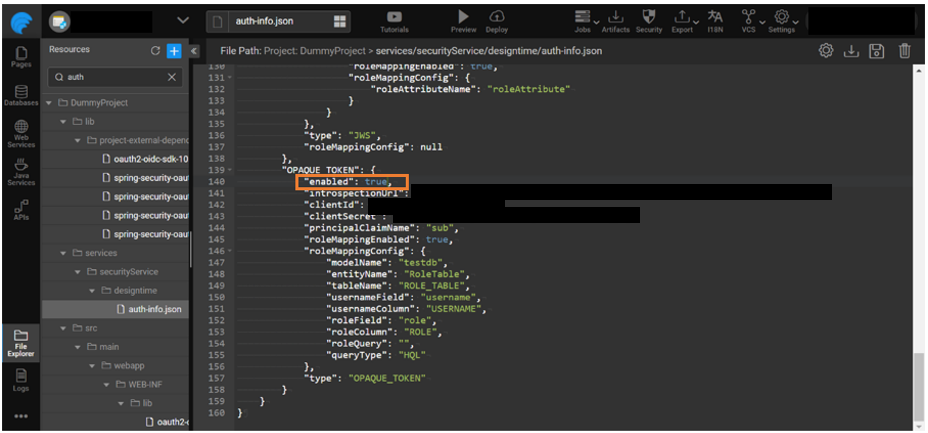Save the file using the floppy disk icon
The height and width of the screenshot is (433, 928).
coord(877,51)
